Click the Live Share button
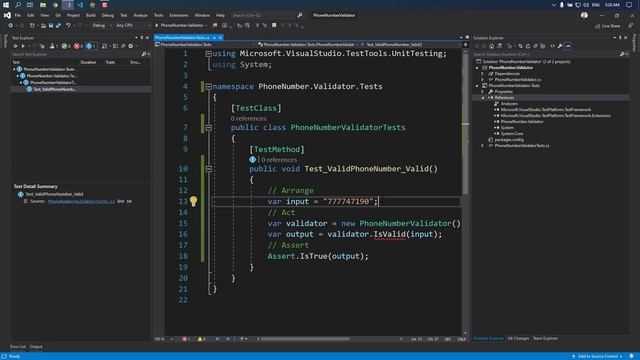Screen dimensions: 640x360 point(608,26)
